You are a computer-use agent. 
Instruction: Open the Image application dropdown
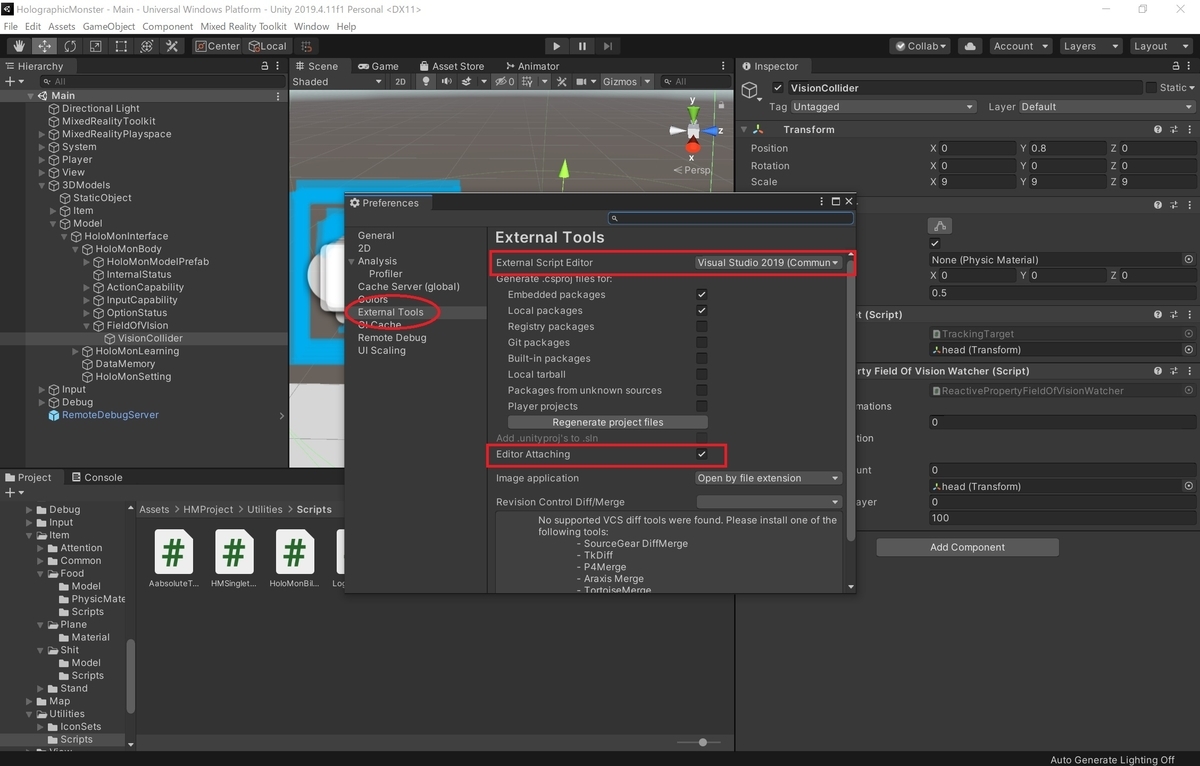tap(768, 478)
